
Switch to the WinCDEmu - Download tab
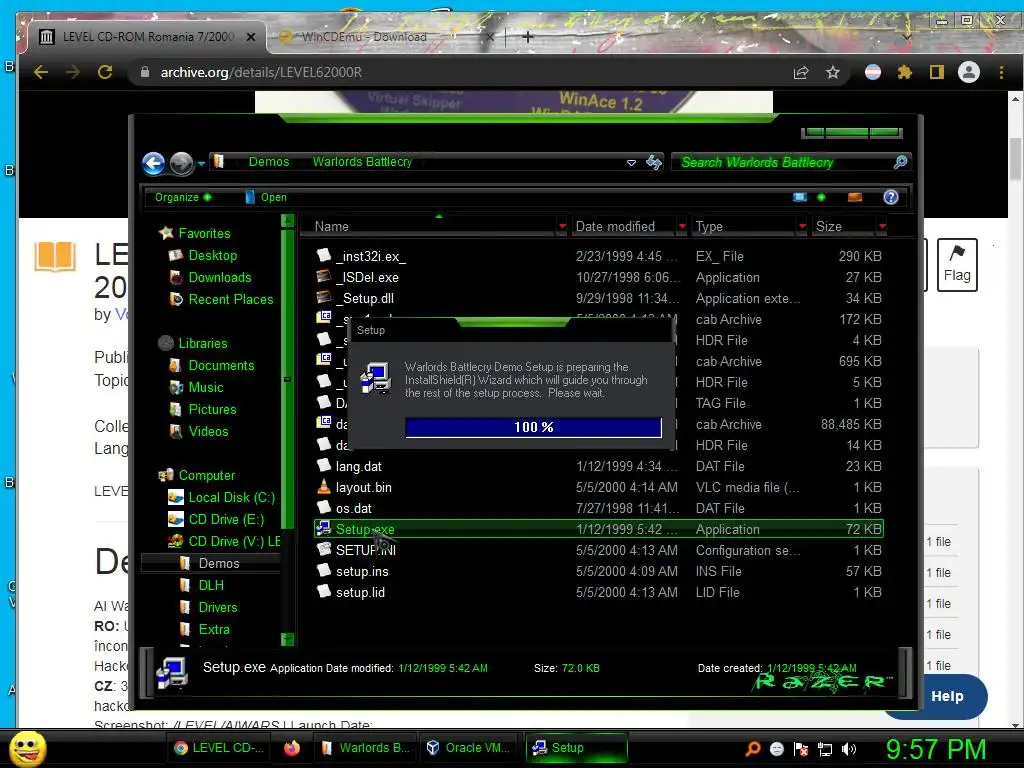385,37
